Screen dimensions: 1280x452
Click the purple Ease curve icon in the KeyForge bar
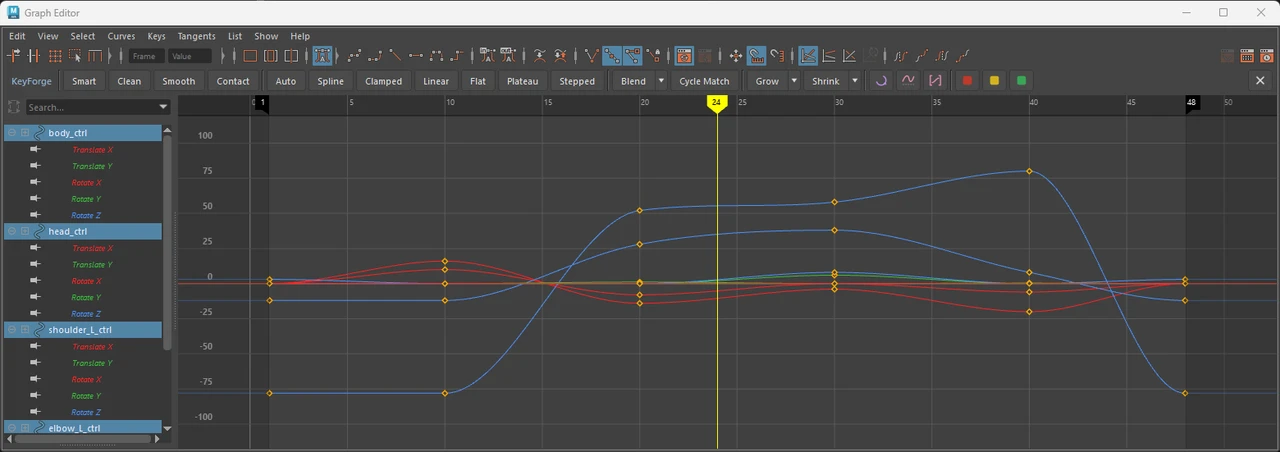tap(881, 81)
